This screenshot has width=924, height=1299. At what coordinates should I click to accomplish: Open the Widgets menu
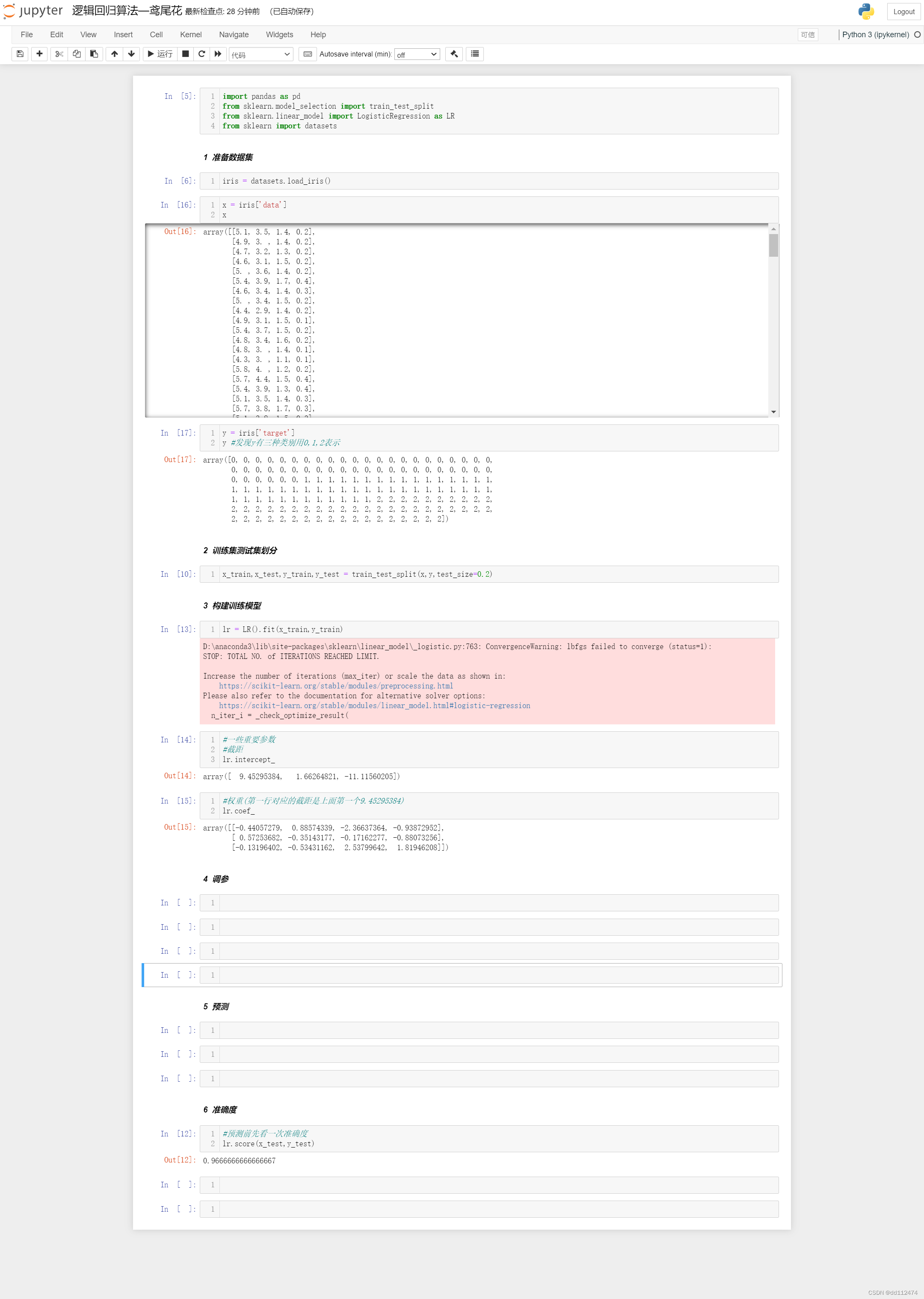(x=279, y=35)
